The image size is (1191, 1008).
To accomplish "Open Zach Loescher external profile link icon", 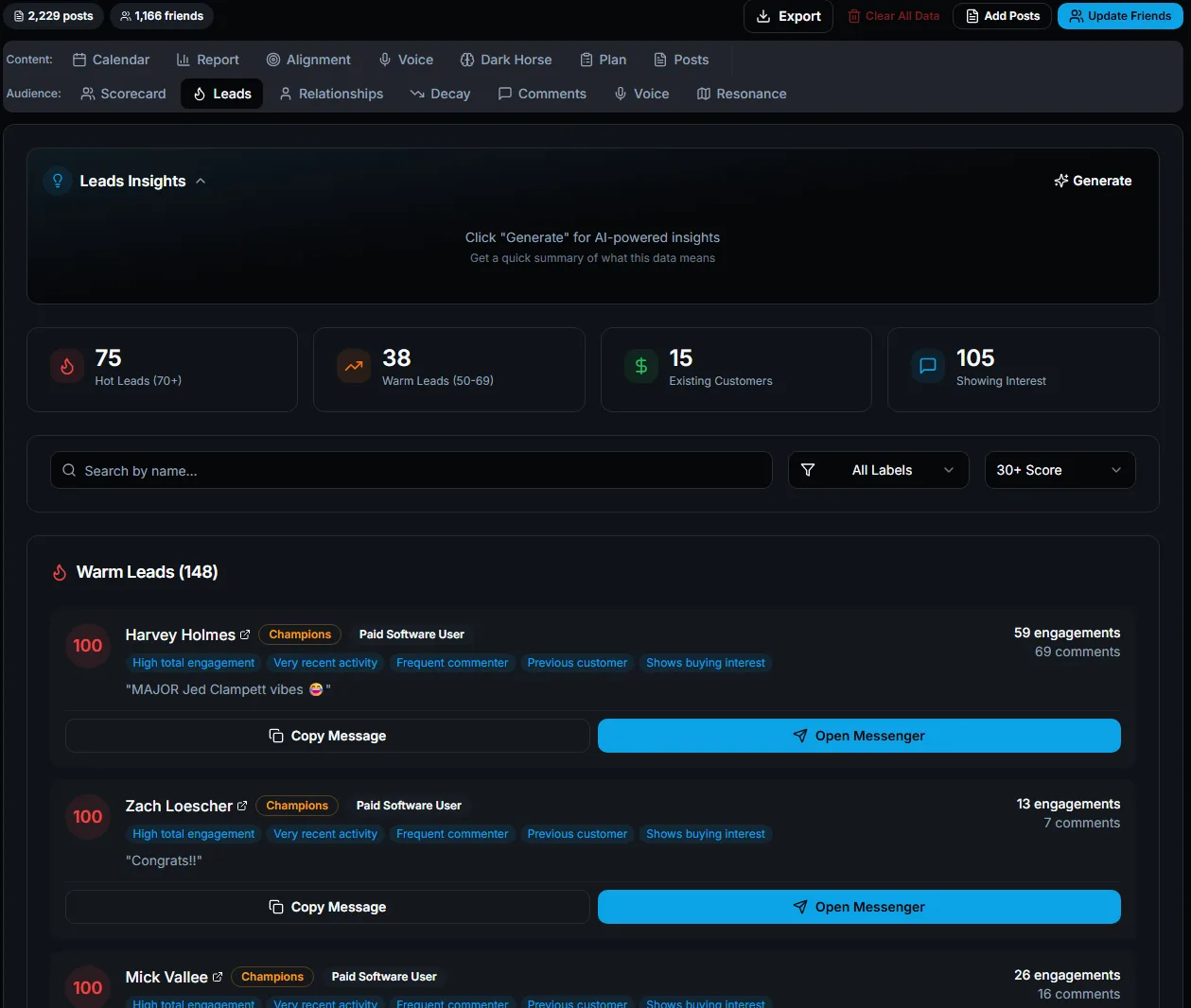I will [x=242, y=806].
